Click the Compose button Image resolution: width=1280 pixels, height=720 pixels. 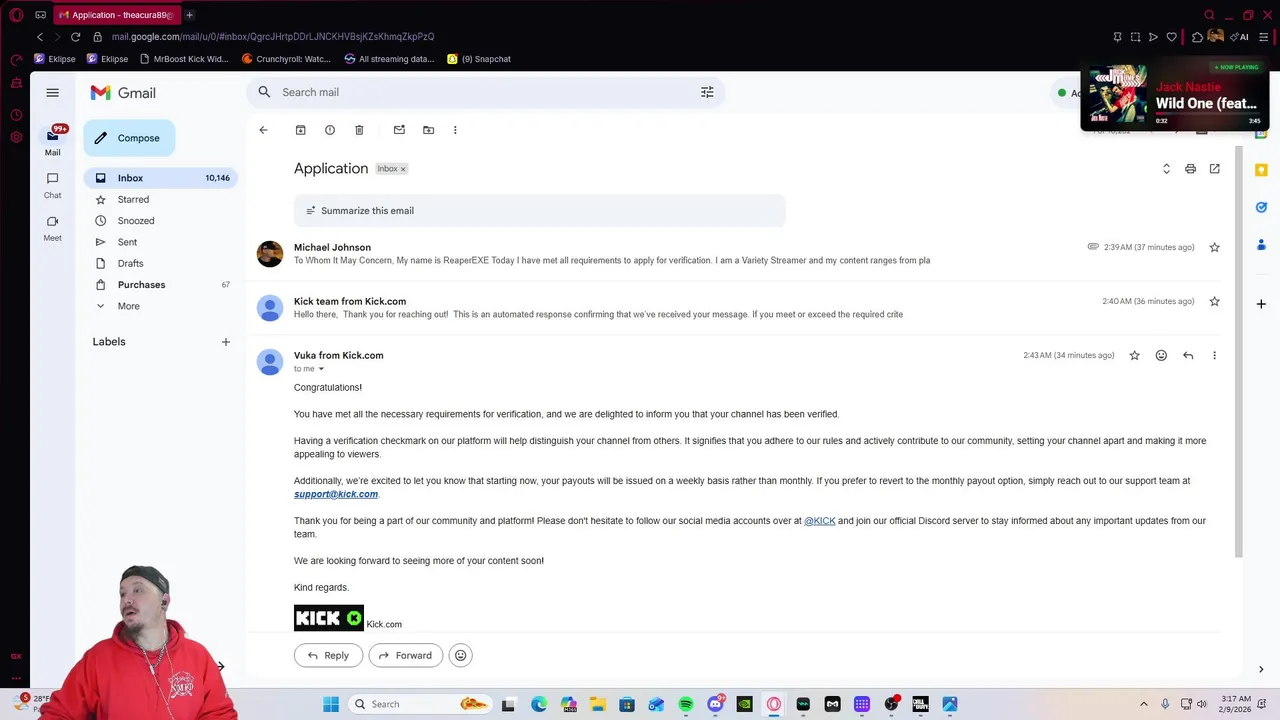[129, 138]
